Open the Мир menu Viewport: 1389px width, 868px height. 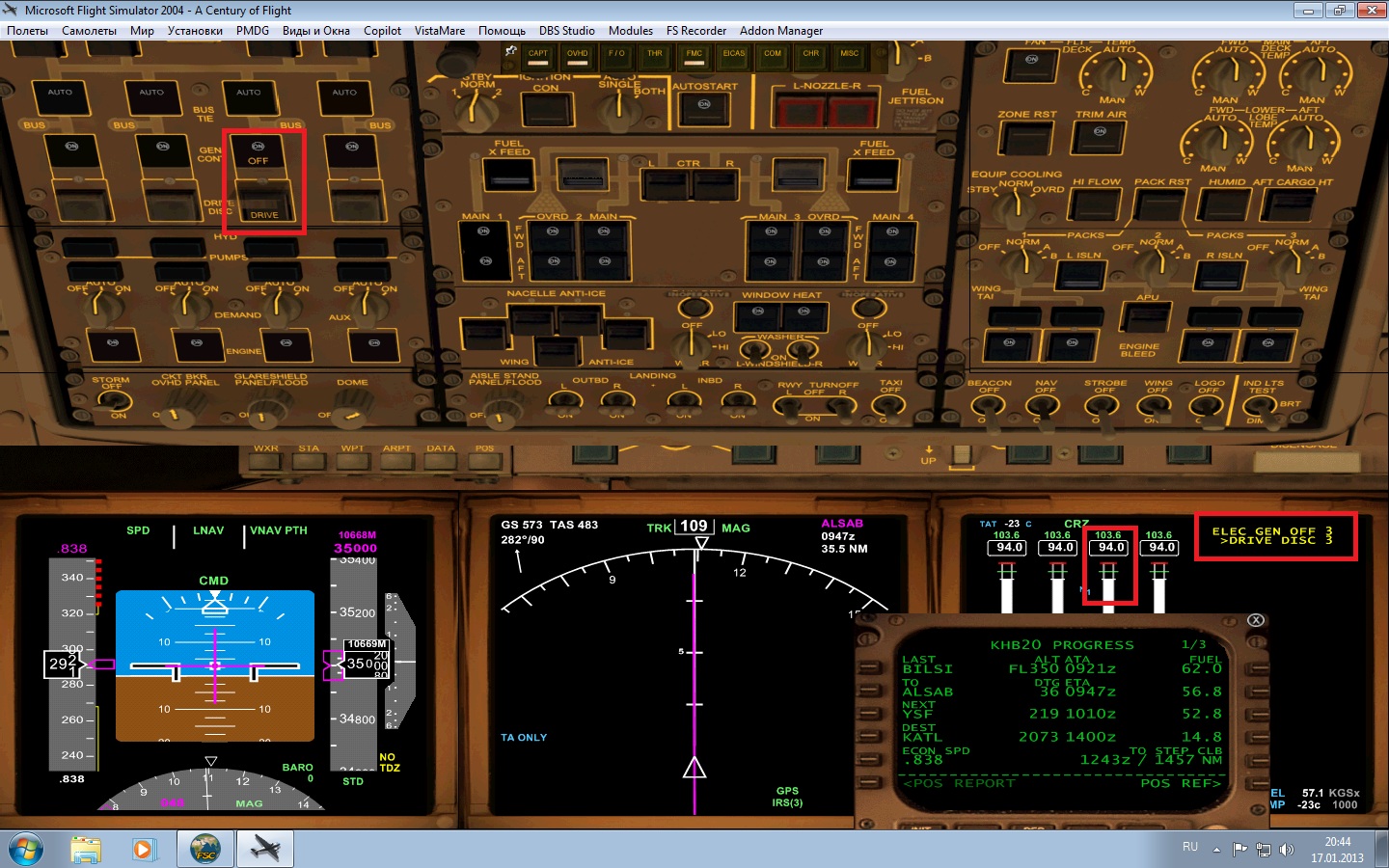pos(142,31)
